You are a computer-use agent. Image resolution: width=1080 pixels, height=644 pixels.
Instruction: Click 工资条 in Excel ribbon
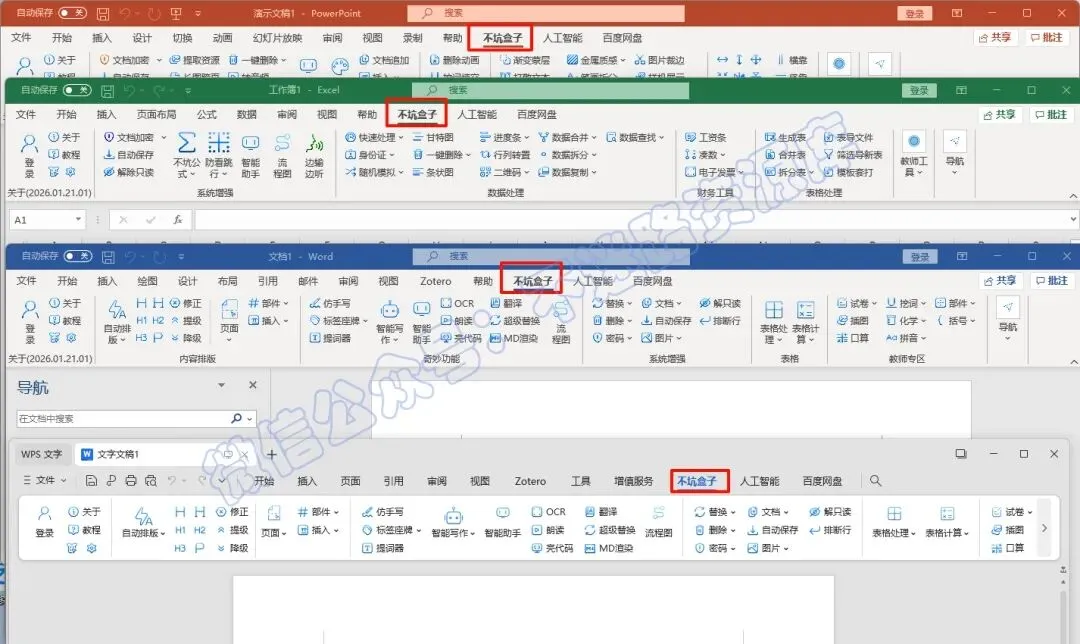tap(706, 137)
